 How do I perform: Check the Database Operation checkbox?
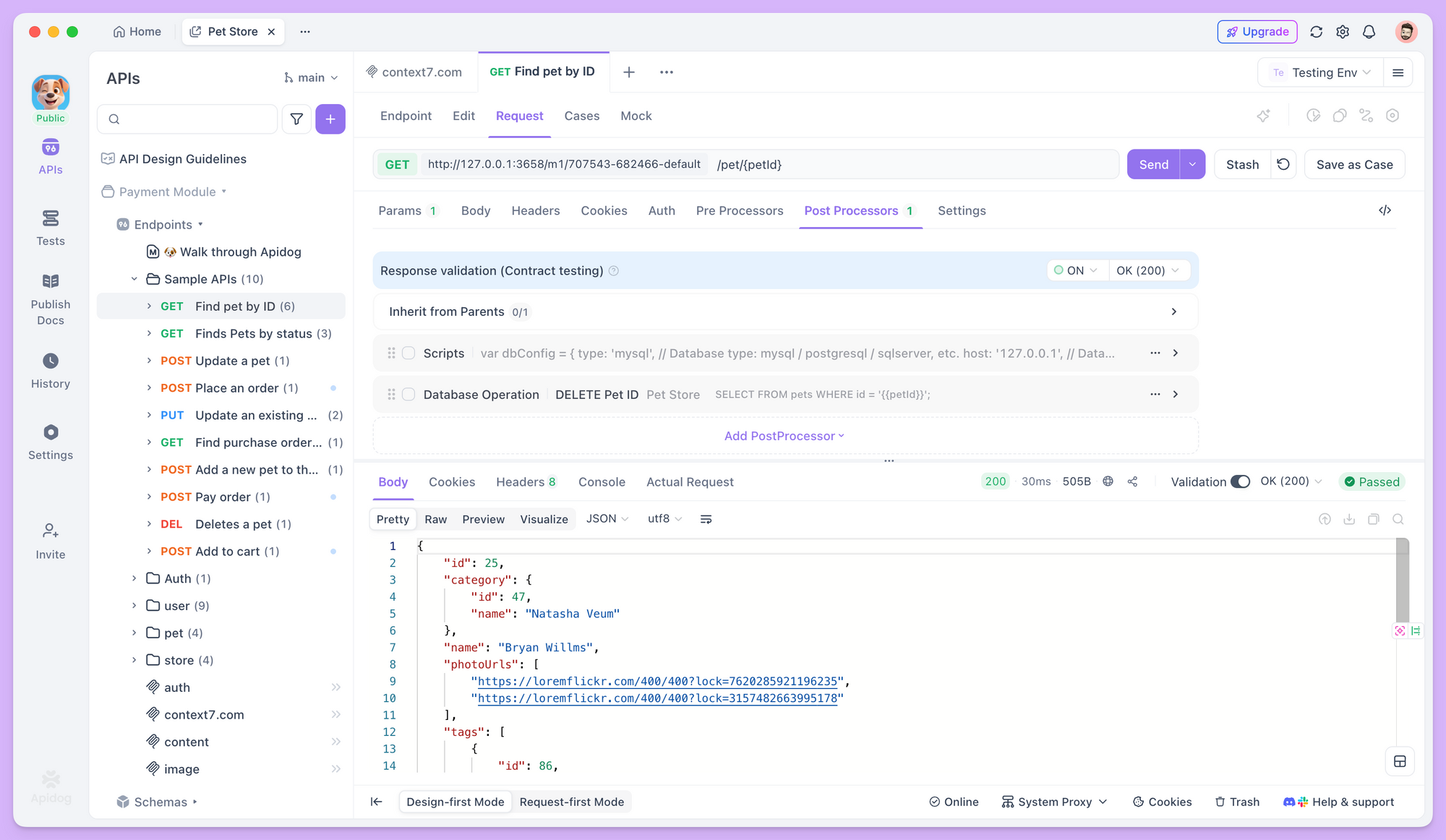coord(408,394)
